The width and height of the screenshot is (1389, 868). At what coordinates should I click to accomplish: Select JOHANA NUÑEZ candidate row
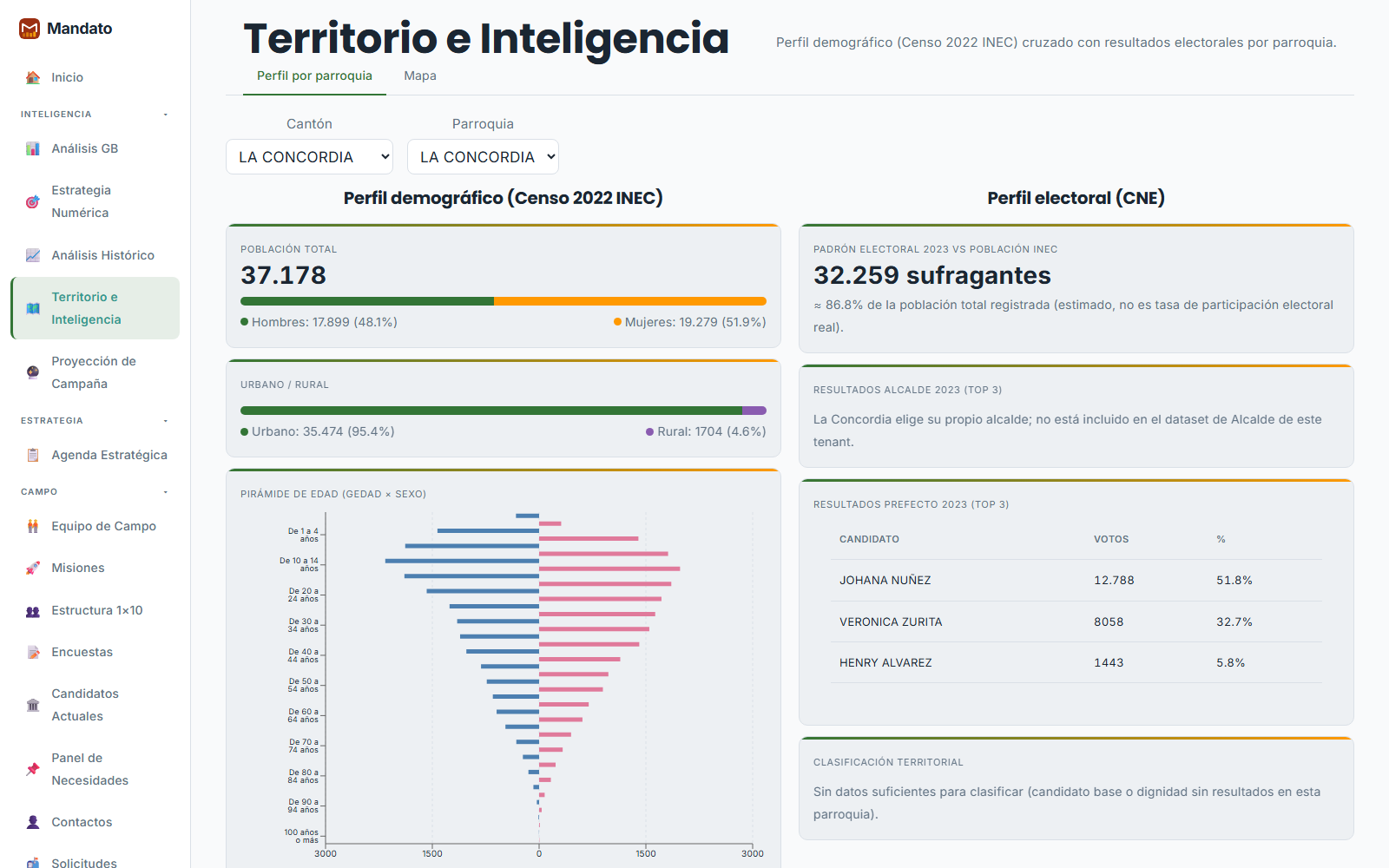[x=1076, y=581]
